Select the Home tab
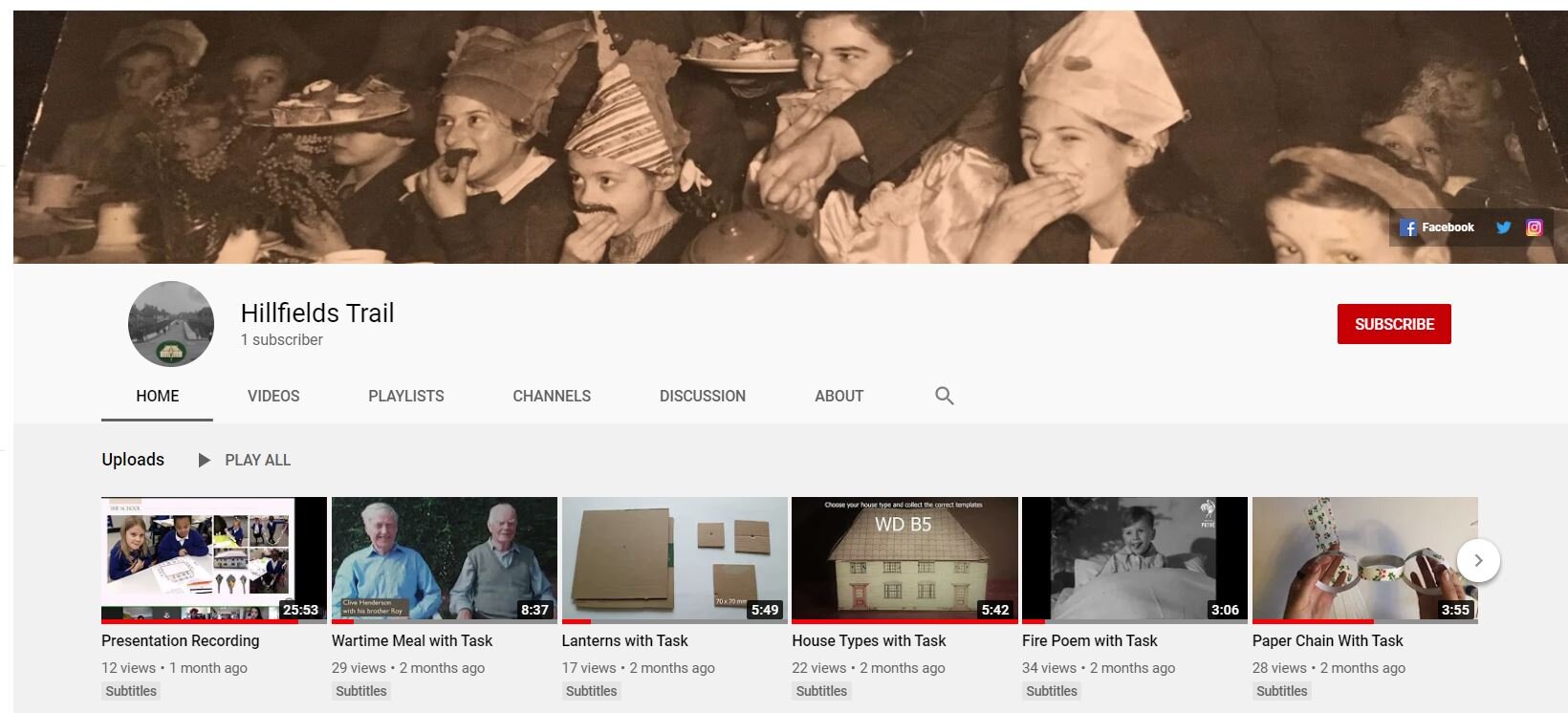This screenshot has width=1568, height=713. [x=158, y=396]
